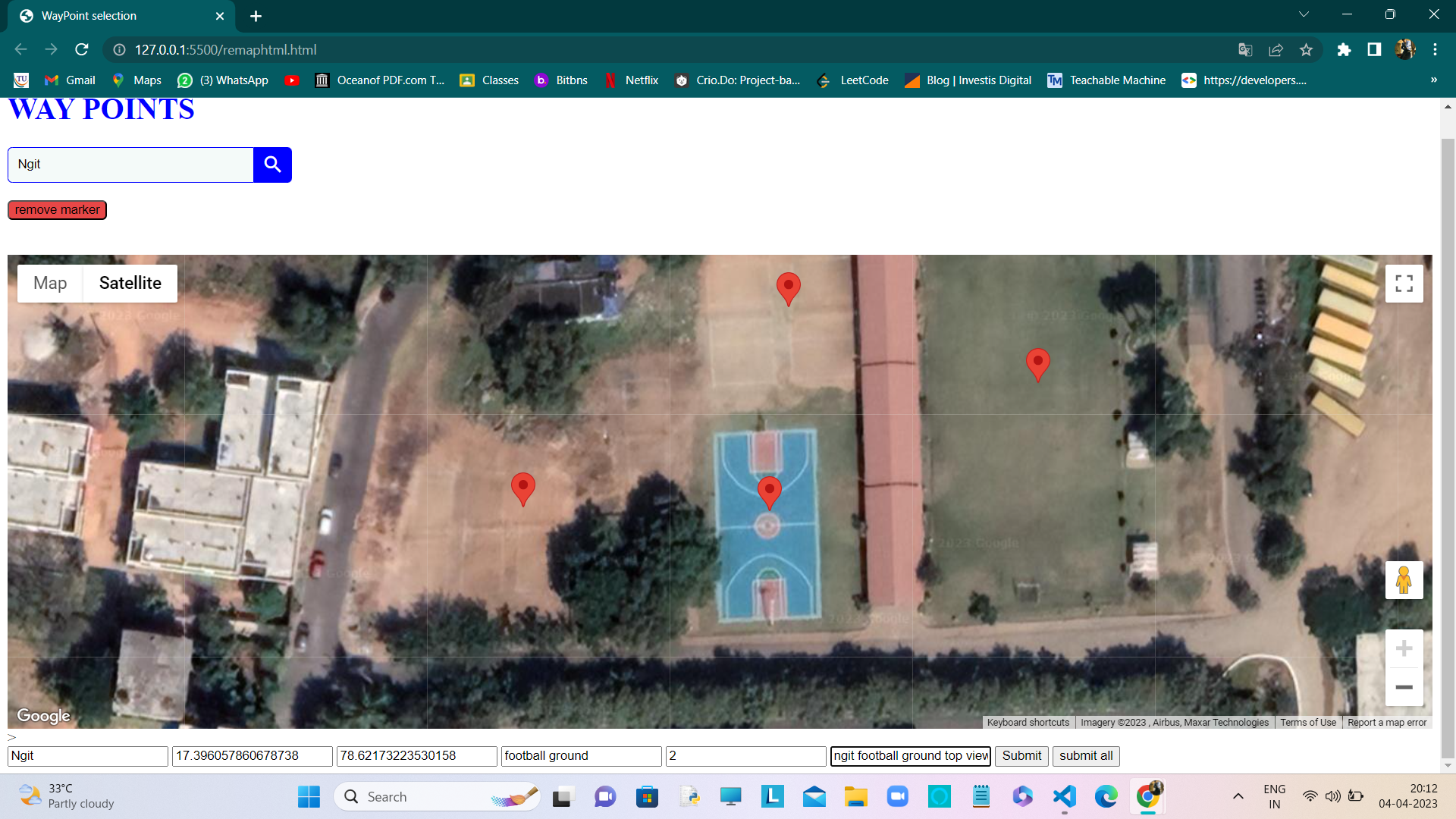Open the Chrome extensions puzzle icon
Viewport: 1456px width, 819px height.
coord(1344,50)
